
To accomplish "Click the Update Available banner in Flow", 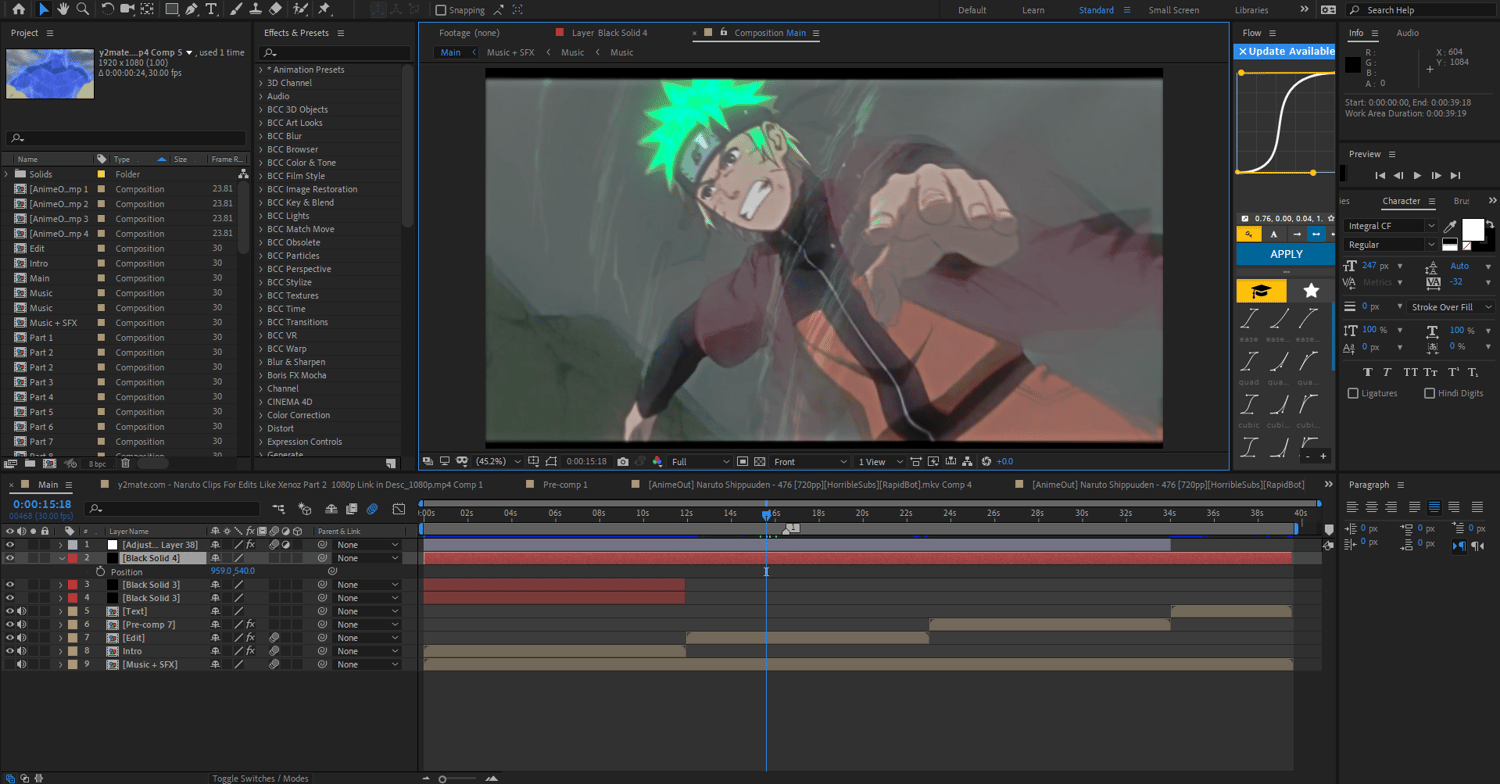I will point(1285,51).
